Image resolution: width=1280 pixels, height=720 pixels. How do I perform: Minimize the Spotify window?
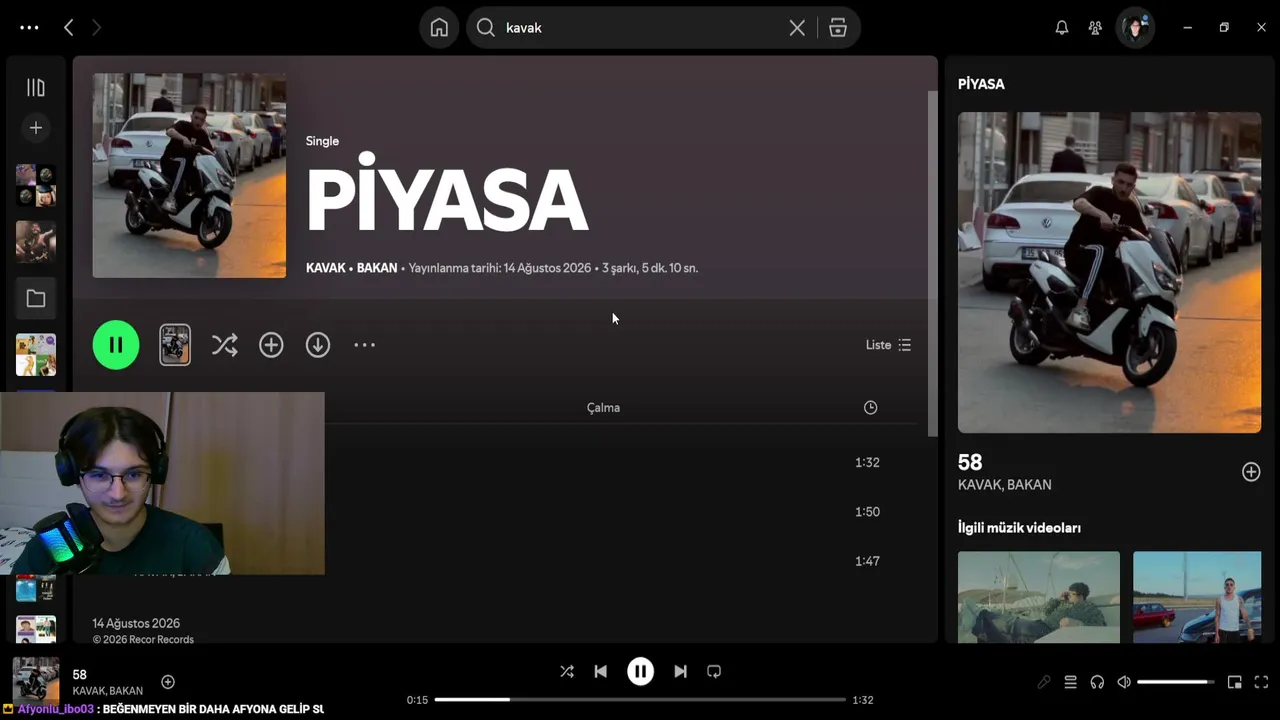1187,28
